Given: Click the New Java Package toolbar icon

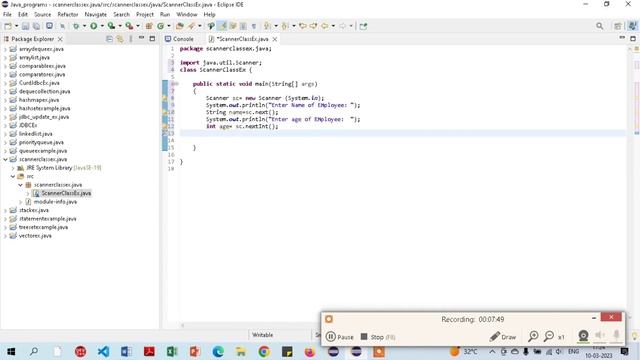Looking at the screenshot, I should click(x=149, y=26).
